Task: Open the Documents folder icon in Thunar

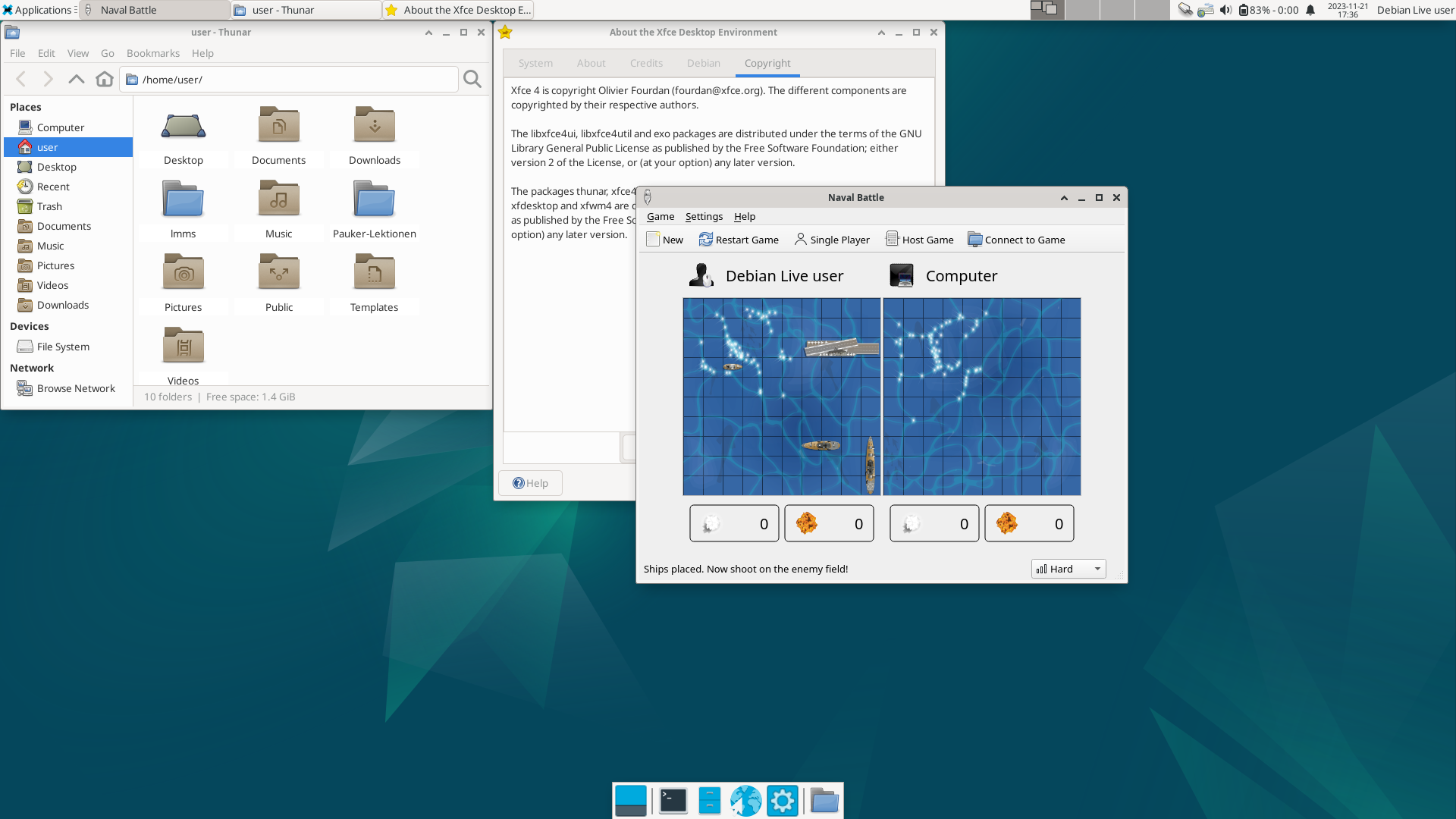Action: click(x=279, y=125)
